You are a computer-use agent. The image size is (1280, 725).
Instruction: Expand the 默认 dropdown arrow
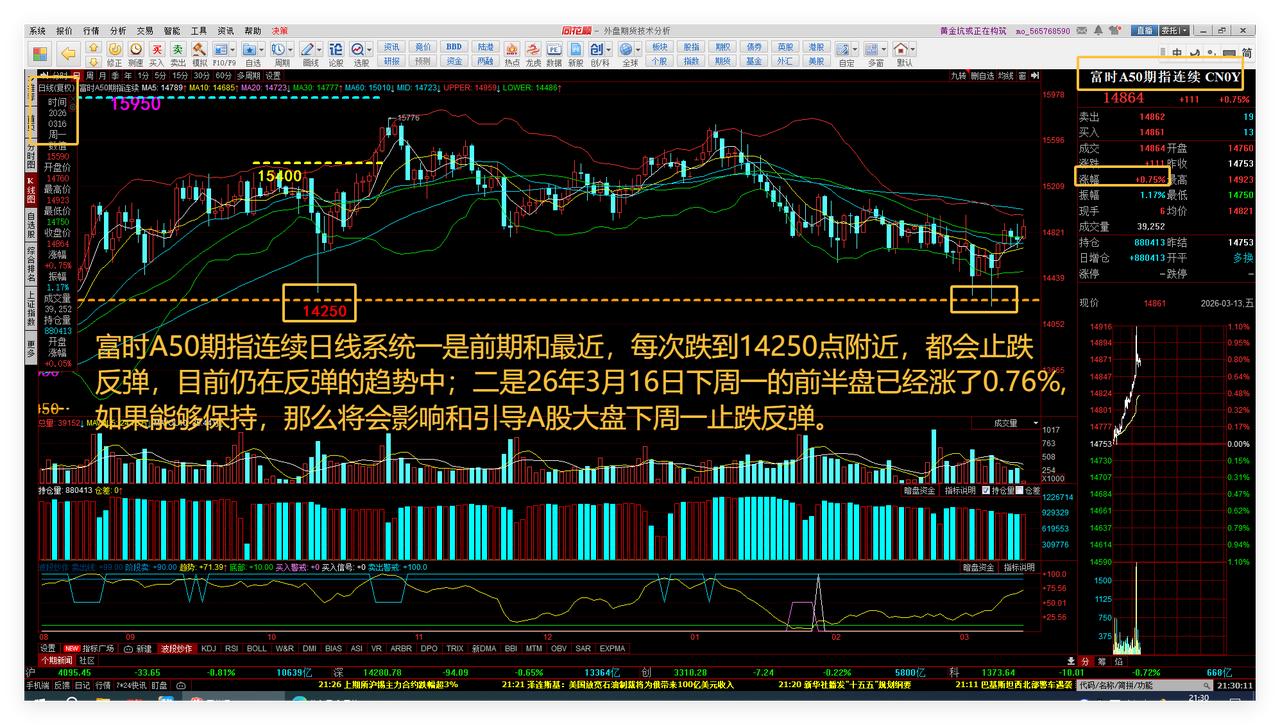(x=914, y=49)
